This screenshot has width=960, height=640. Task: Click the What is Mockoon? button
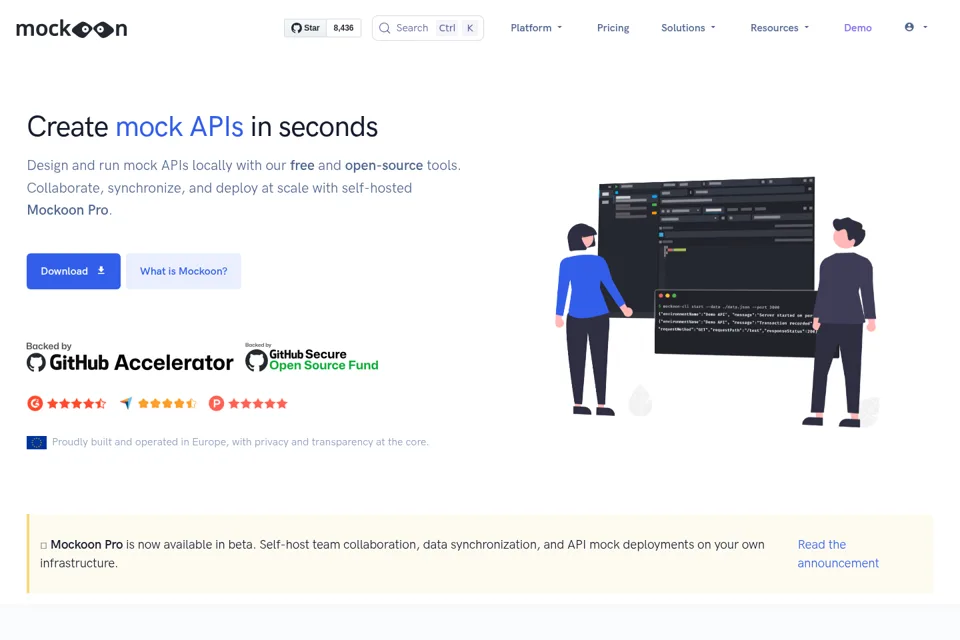tap(184, 271)
